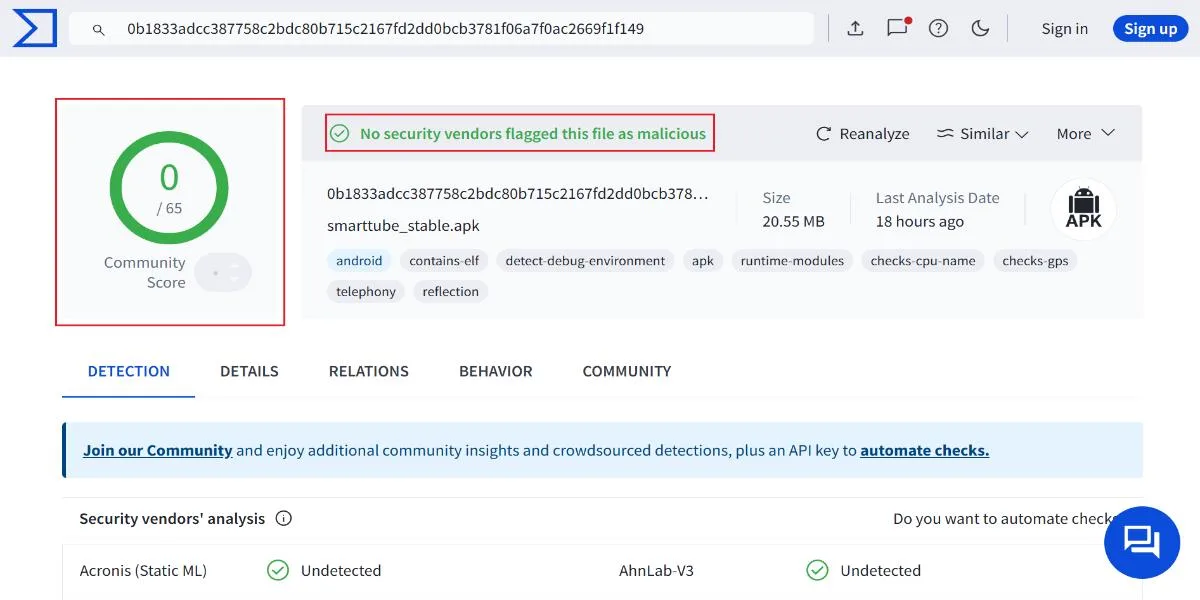The height and width of the screenshot is (600, 1200).
Task: Click the reflection tag
Action: 450,292
